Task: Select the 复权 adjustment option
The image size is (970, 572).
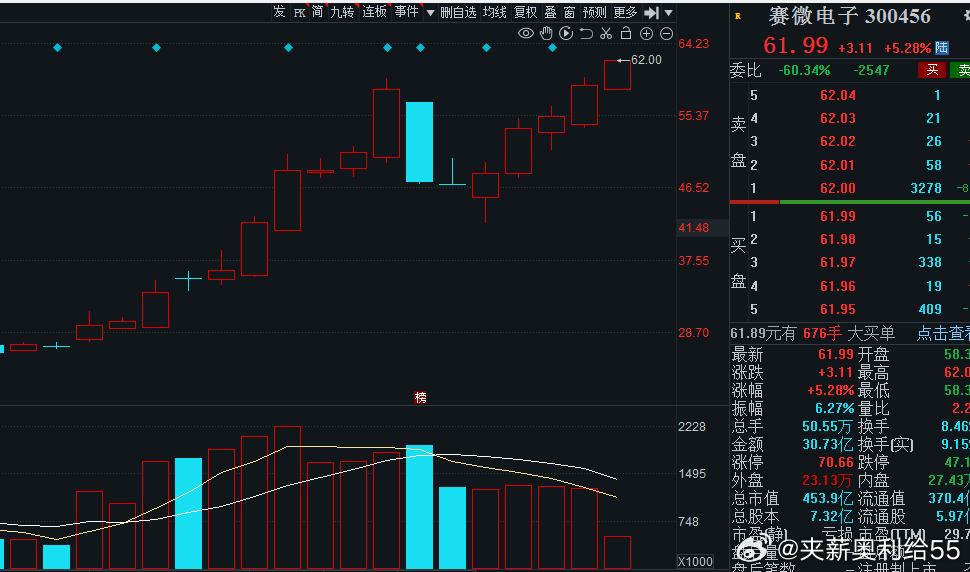Action: (526, 12)
